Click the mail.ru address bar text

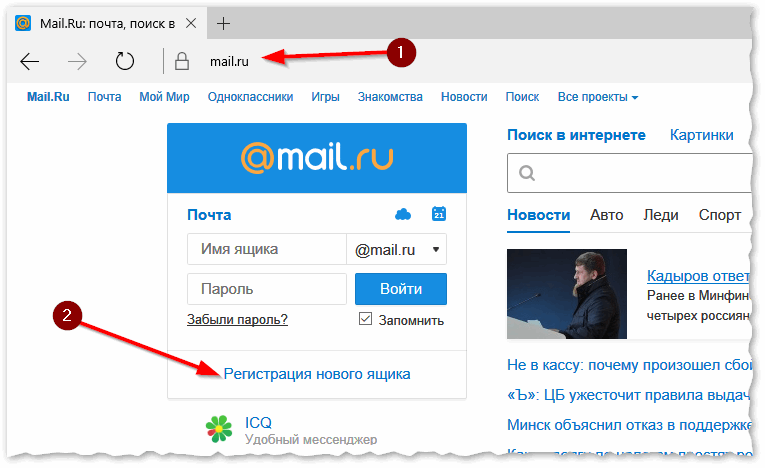[x=229, y=61]
